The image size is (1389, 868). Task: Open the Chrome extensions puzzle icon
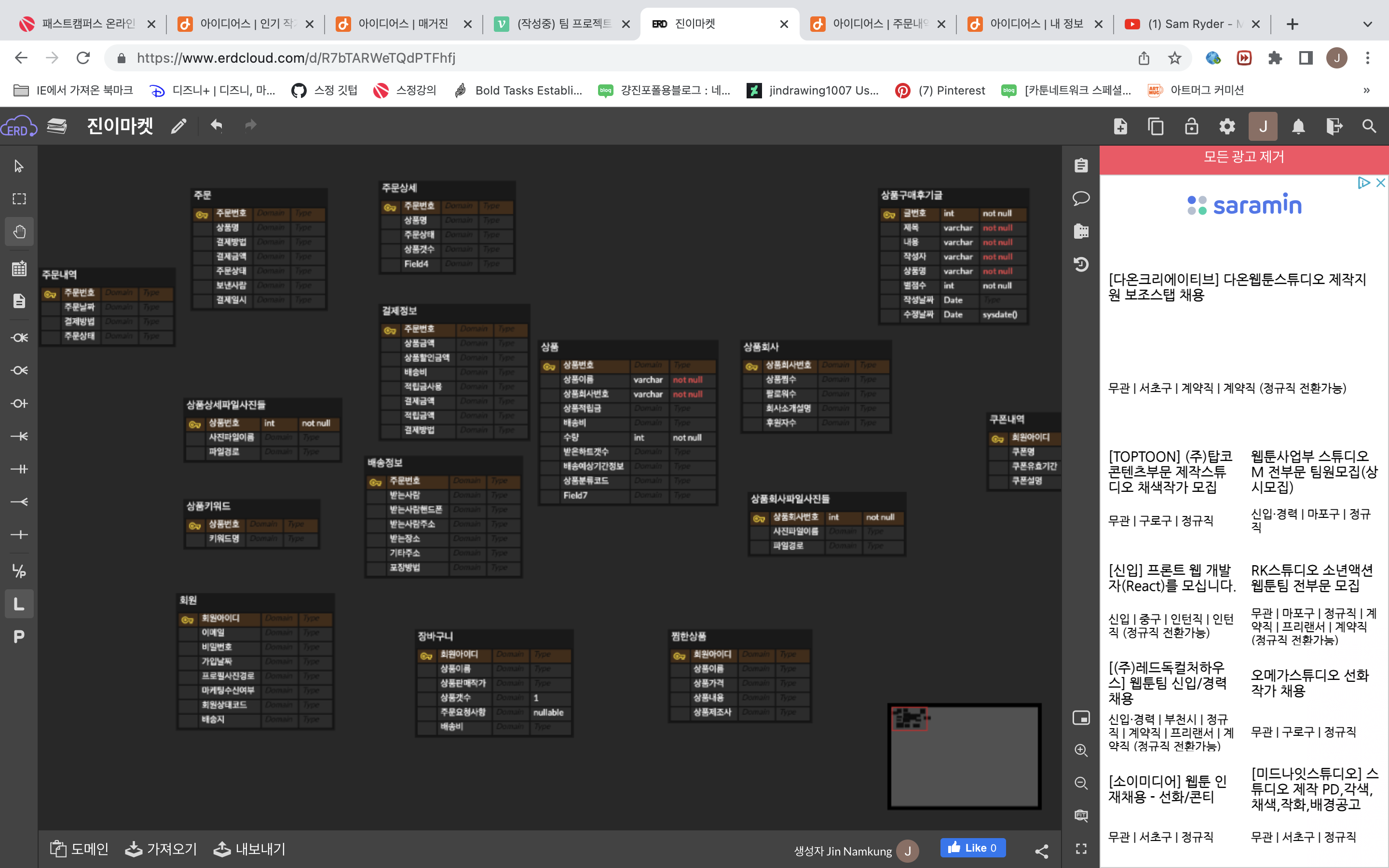pos(1275,58)
